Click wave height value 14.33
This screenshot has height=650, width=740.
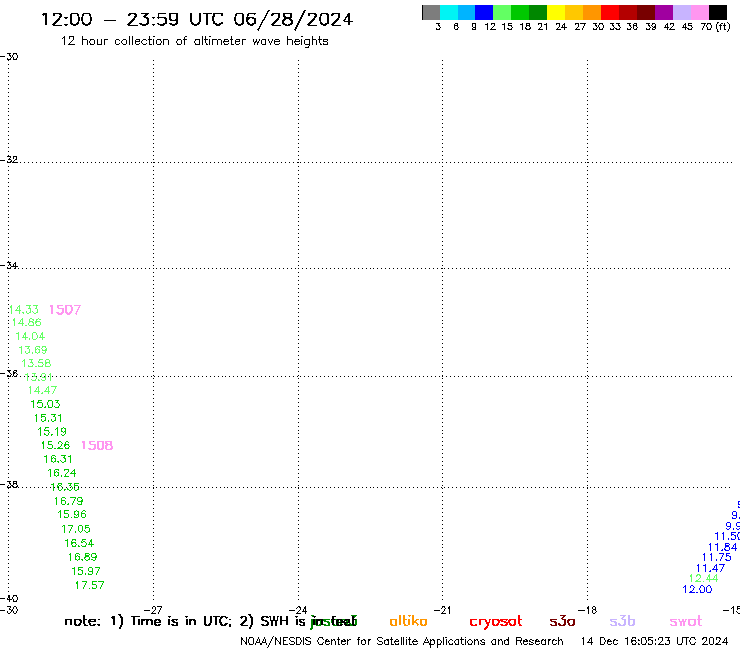(24, 310)
